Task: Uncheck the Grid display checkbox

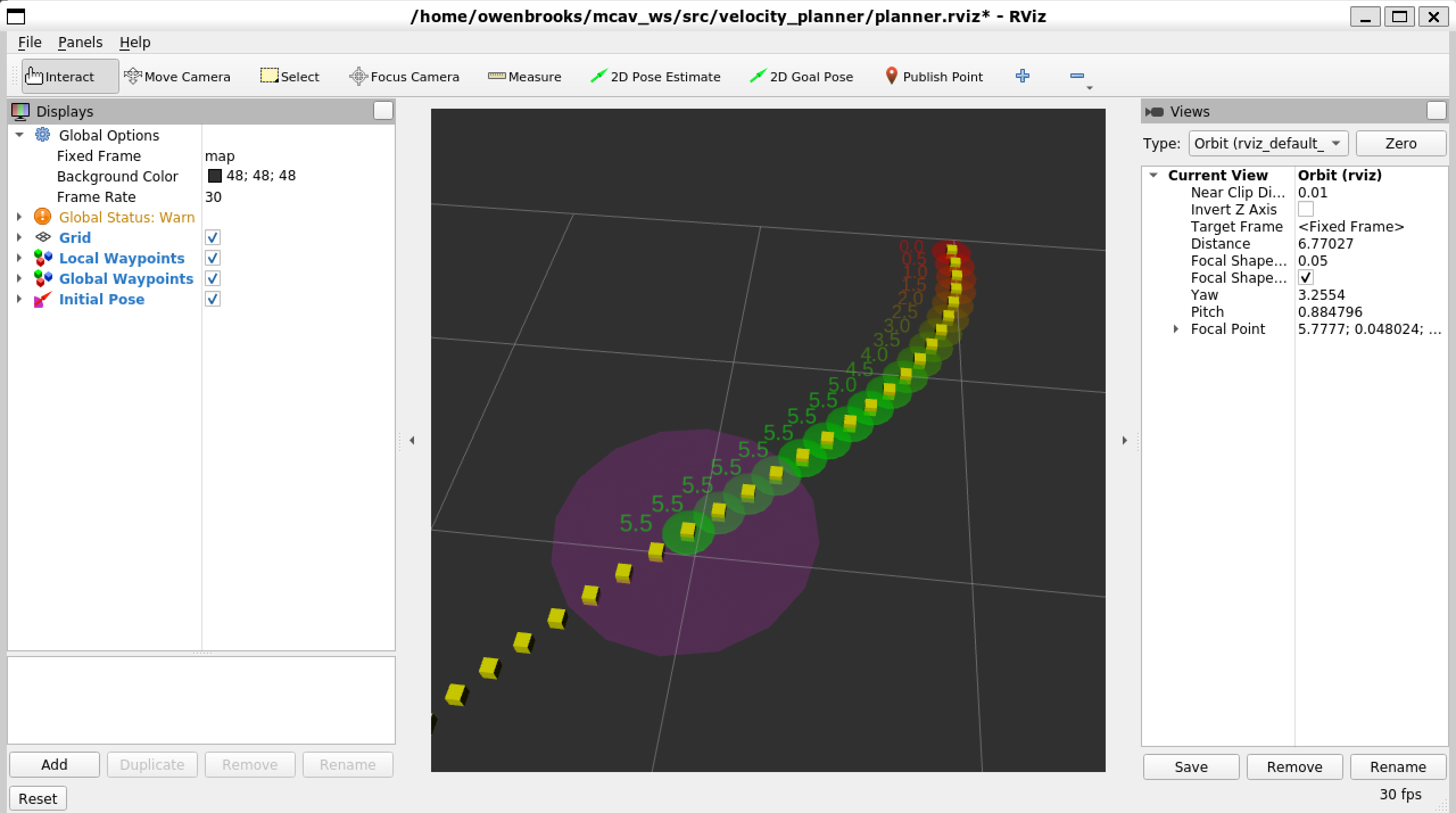Action: [x=213, y=237]
